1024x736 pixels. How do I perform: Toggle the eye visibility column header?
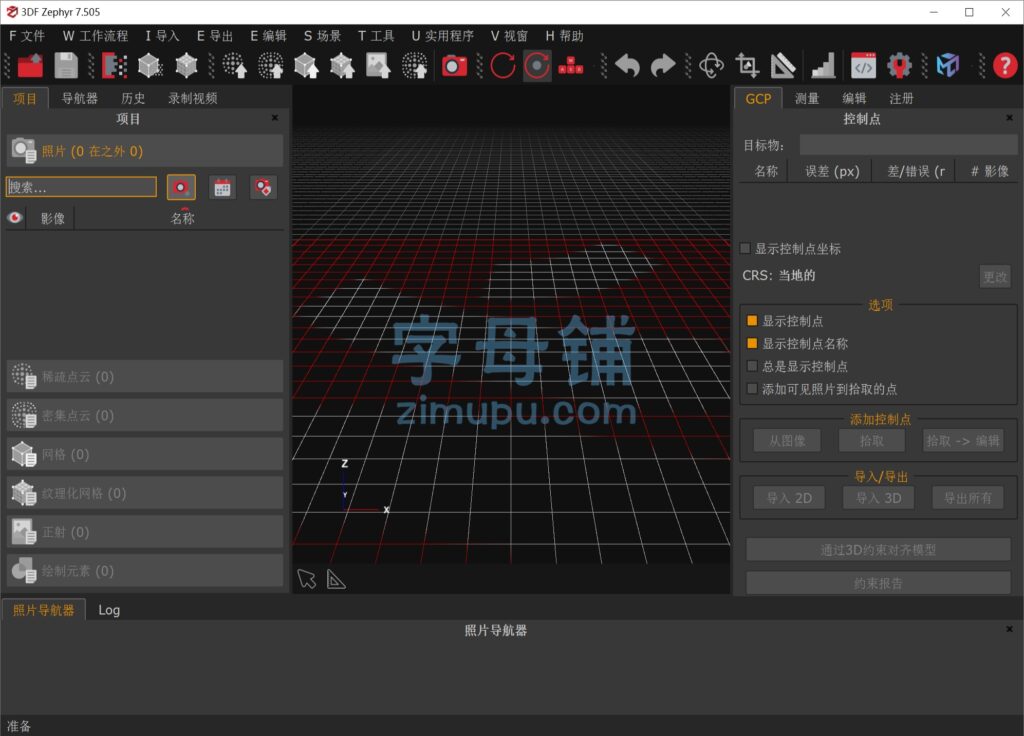(x=15, y=217)
